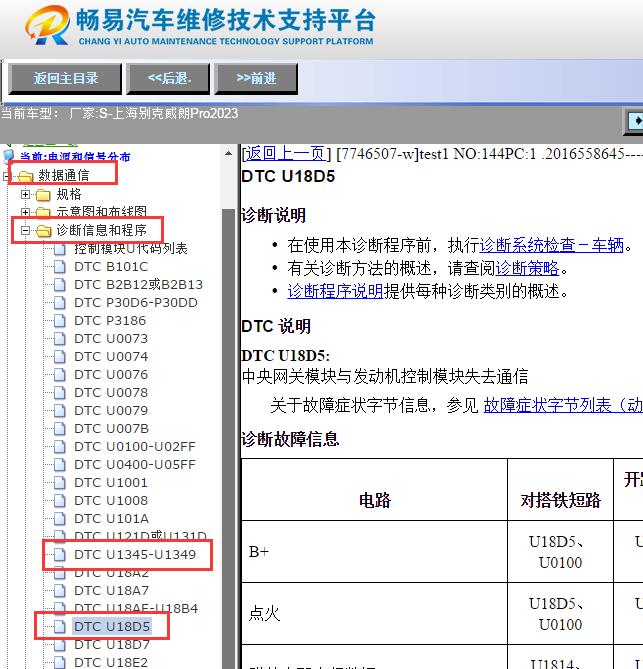The height and width of the screenshot is (669, 643).
Task: Open DTC U1345-U1349 entry
Action: [135, 555]
